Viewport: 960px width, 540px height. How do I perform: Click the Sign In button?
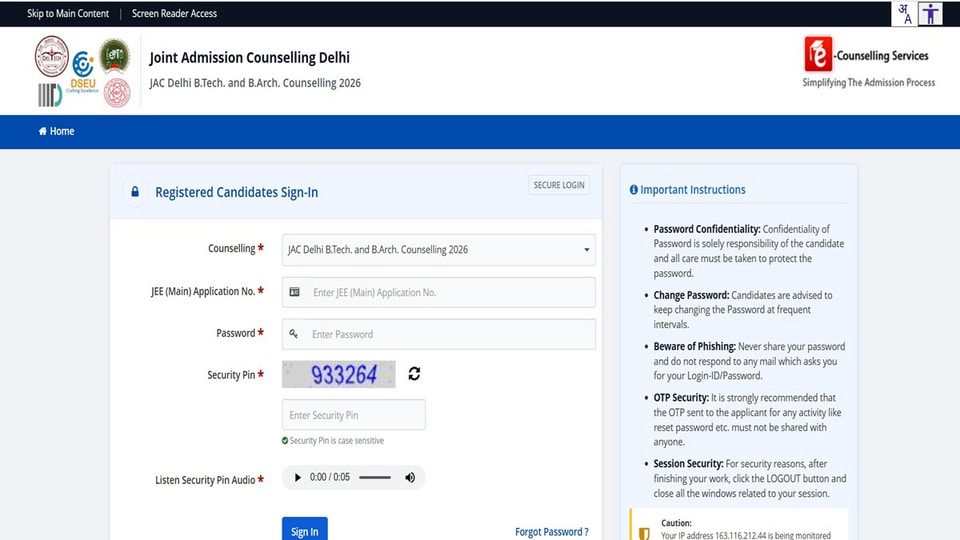pyautogui.click(x=304, y=529)
